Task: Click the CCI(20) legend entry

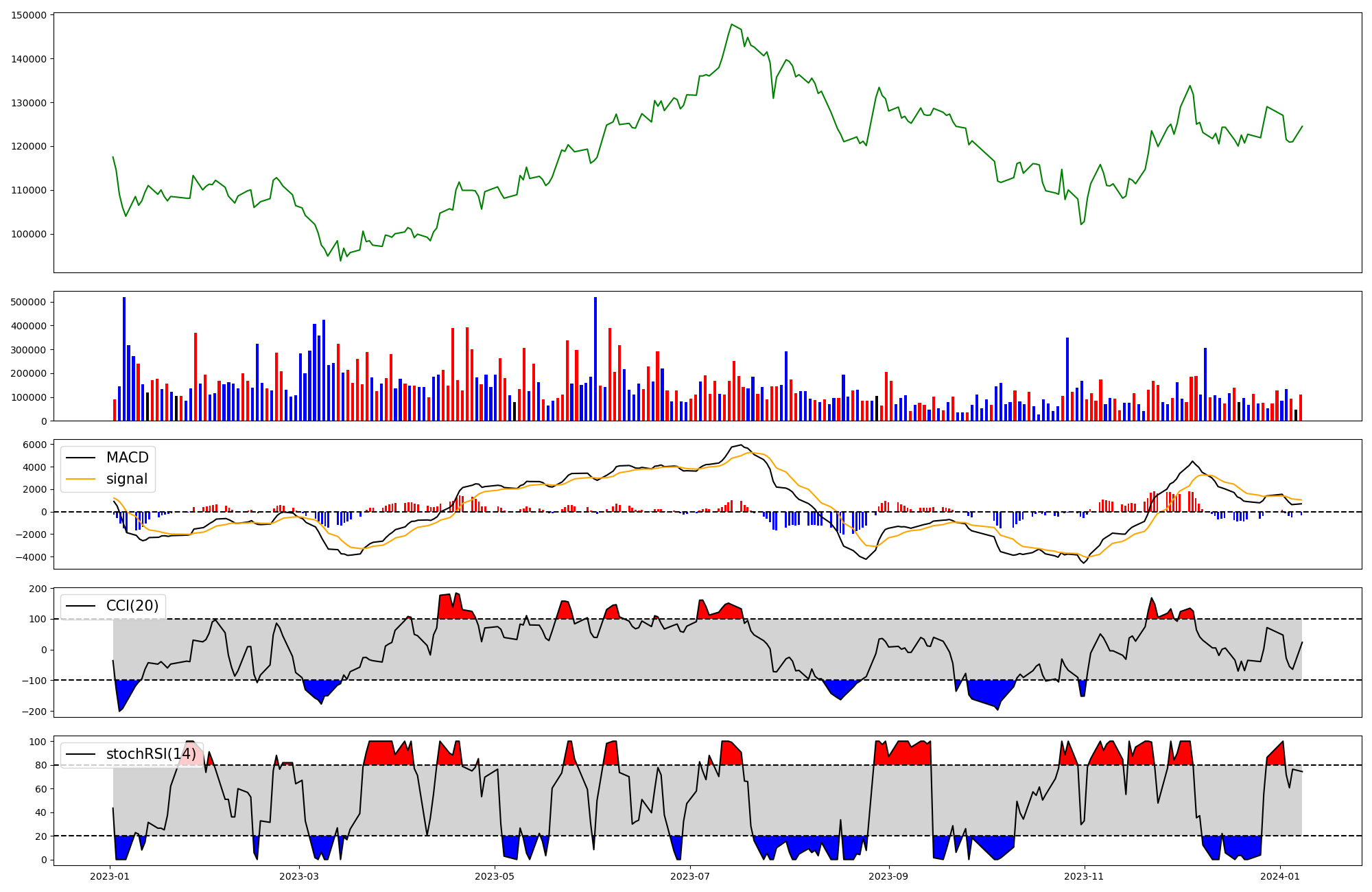Action: (132, 606)
